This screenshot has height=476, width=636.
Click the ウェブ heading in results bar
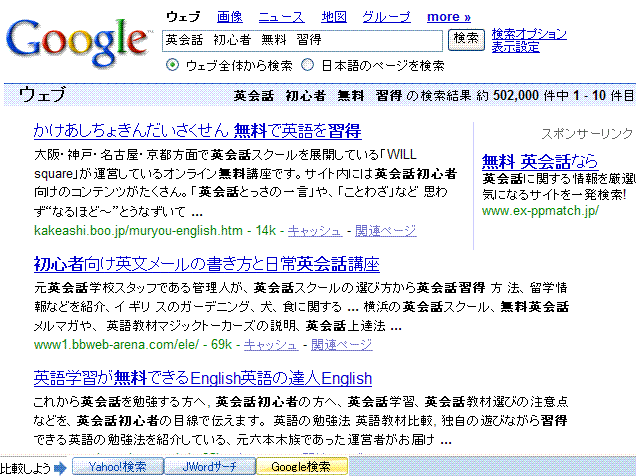tap(42, 95)
